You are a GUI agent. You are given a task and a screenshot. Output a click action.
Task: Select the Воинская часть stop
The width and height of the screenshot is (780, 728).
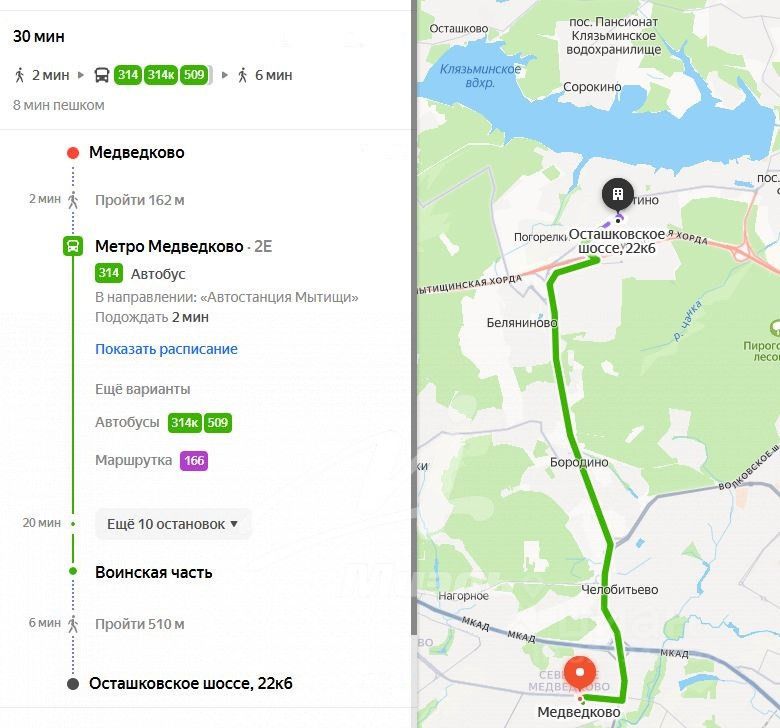pos(154,572)
